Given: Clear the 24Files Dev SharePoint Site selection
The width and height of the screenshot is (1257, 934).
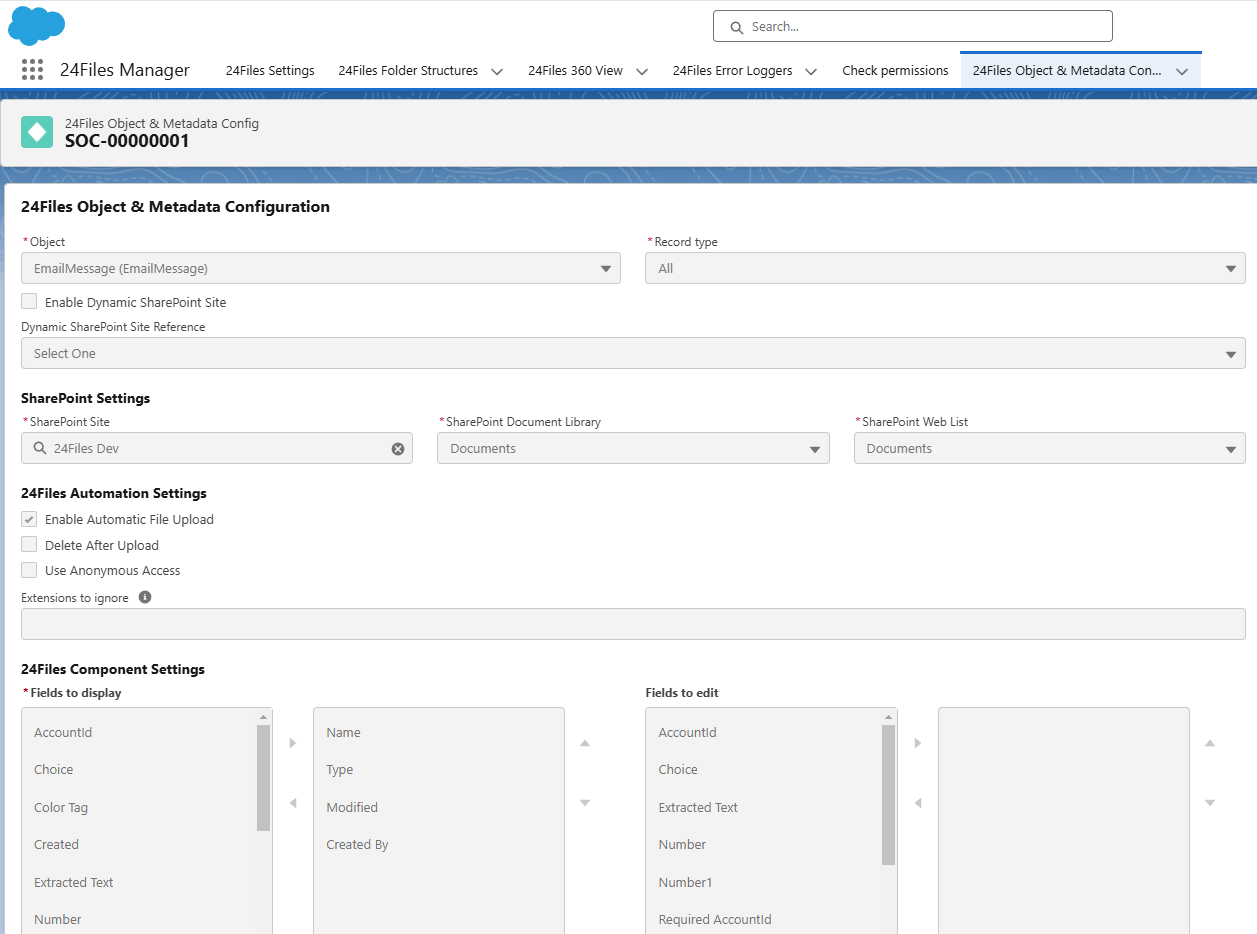Looking at the screenshot, I should [x=398, y=449].
